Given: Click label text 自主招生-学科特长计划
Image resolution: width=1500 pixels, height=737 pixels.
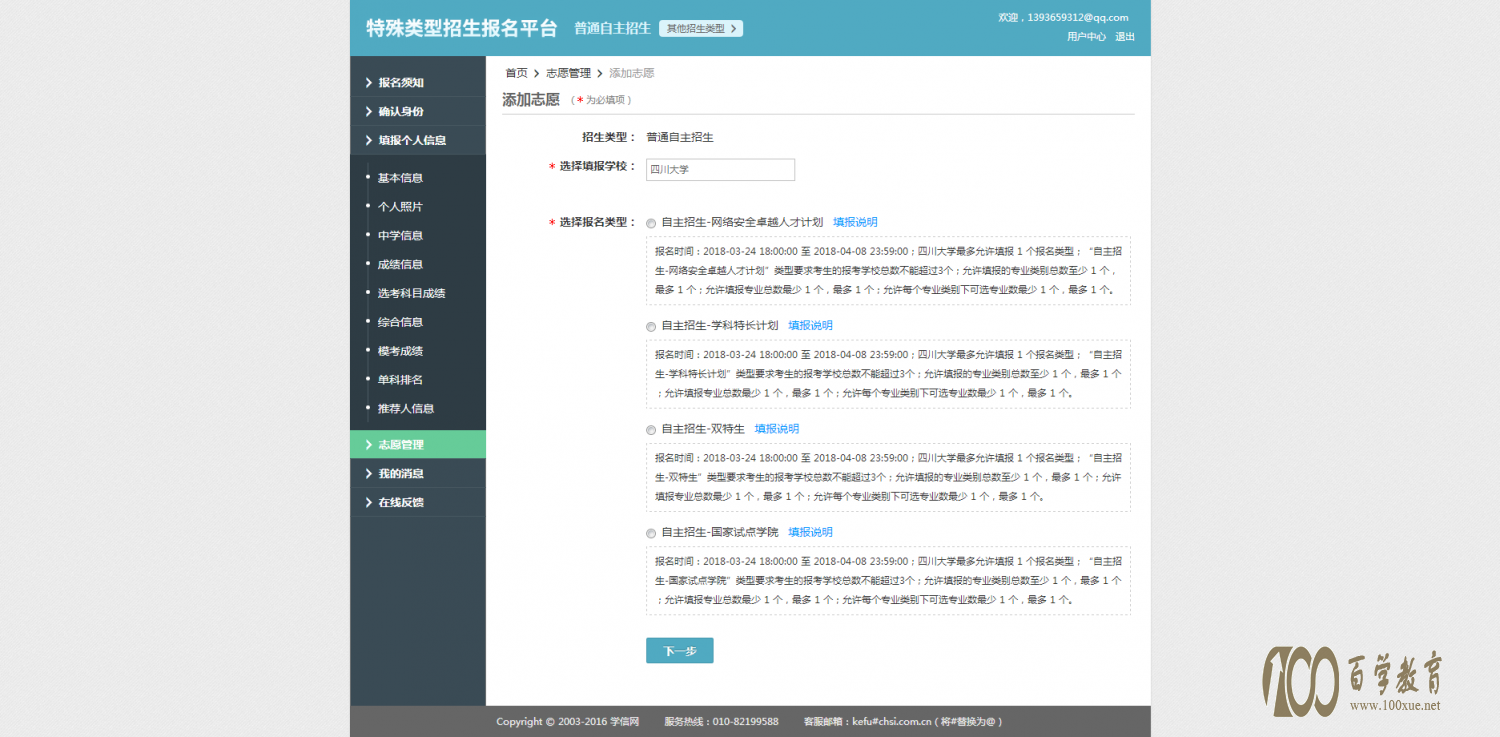Looking at the screenshot, I should pyautogui.click(x=719, y=325).
